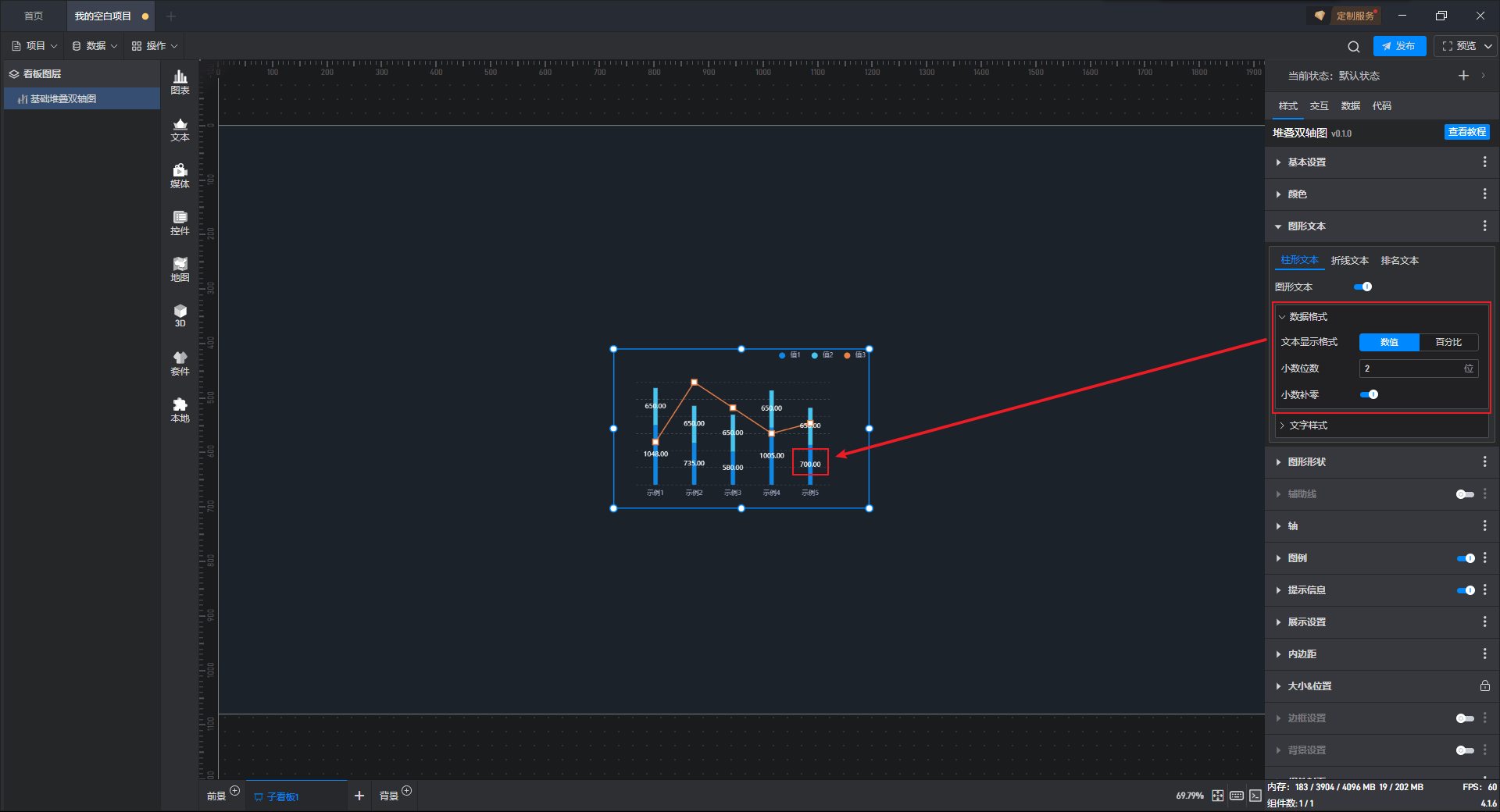
Task: Click the 发布 publish button
Action: 1399,46
